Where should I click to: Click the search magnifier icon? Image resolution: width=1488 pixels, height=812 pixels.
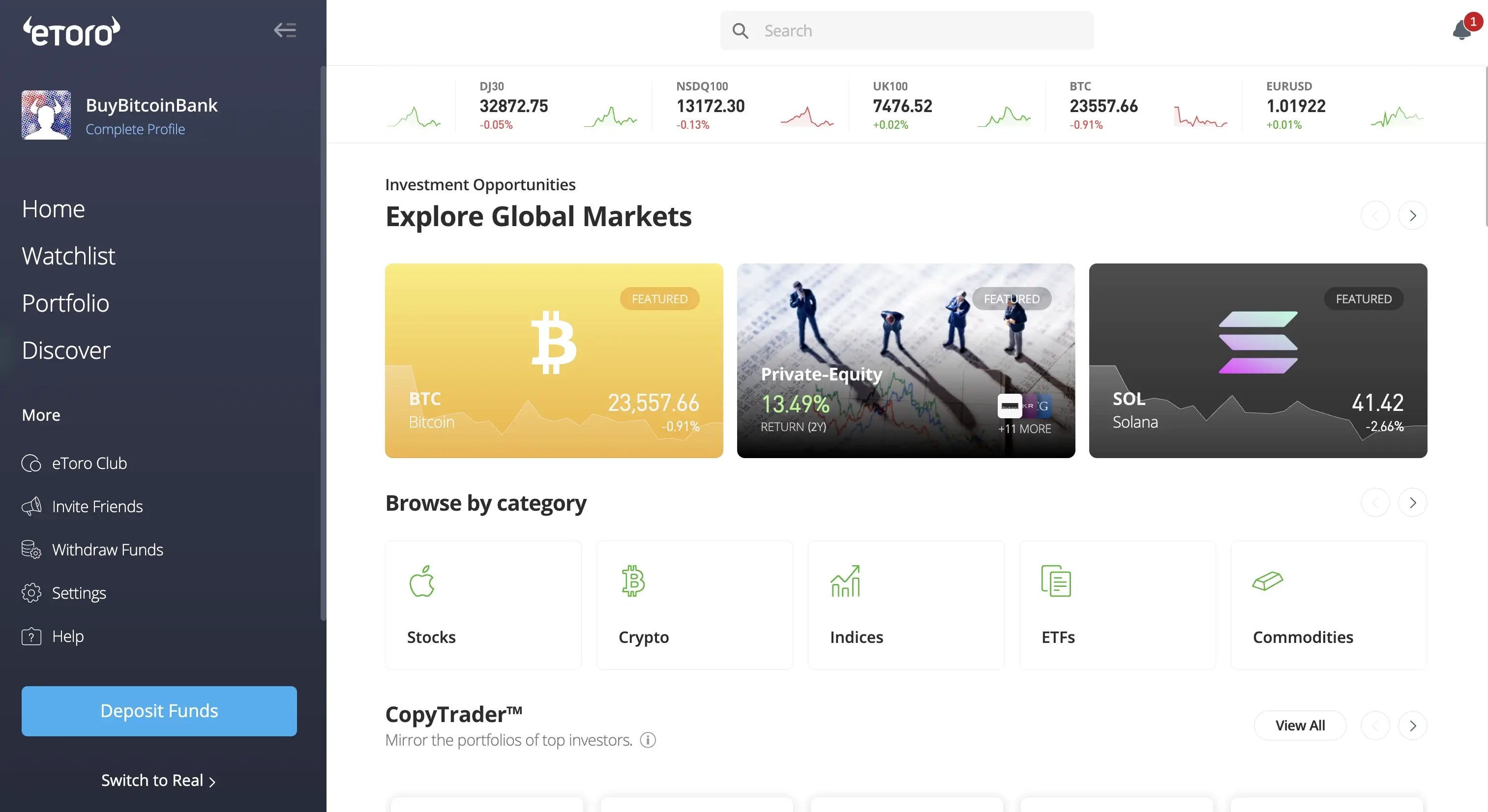pyautogui.click(x=740, y=30)
